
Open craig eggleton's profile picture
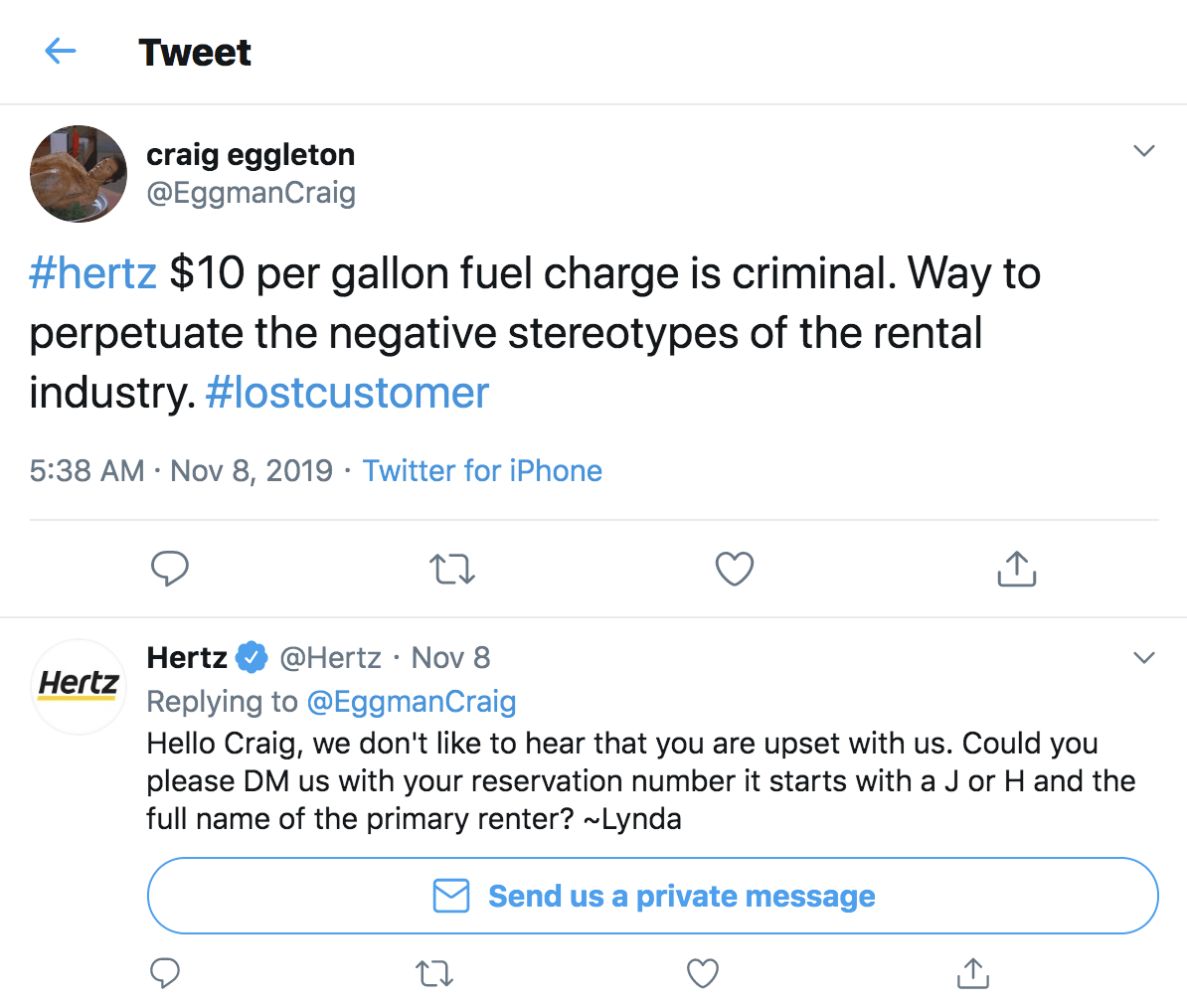coord(79,174)
